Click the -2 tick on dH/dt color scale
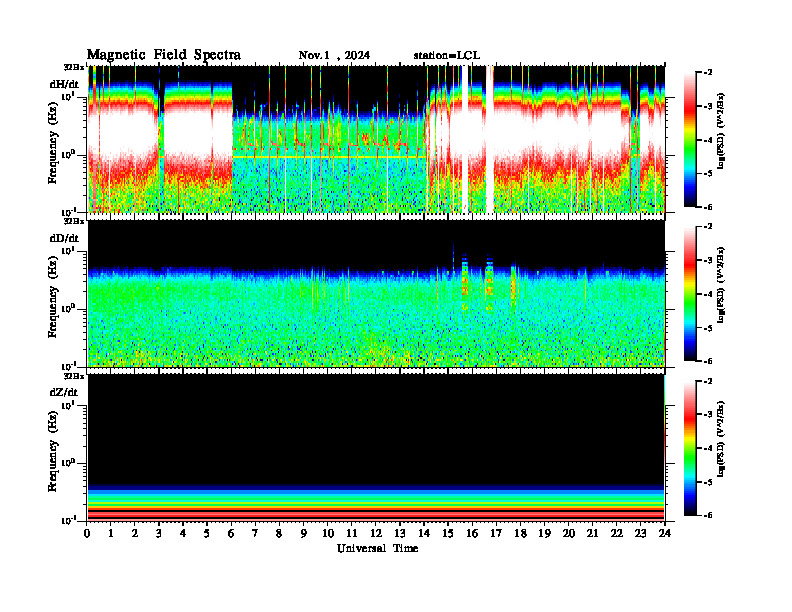This screenshot has width=792, height=612. pos(708,72)
